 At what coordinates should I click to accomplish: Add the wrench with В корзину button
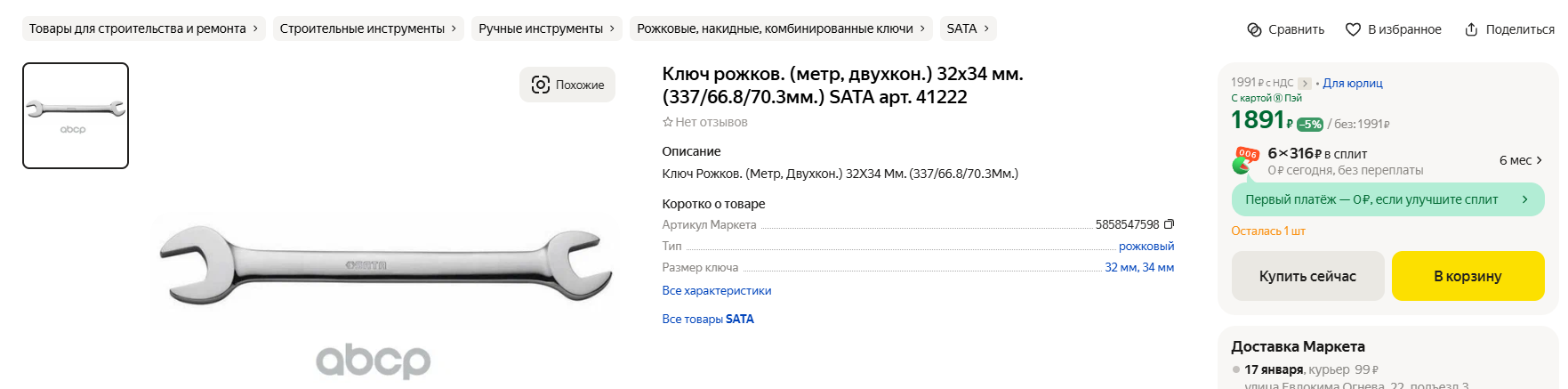tap(1467, 276)
